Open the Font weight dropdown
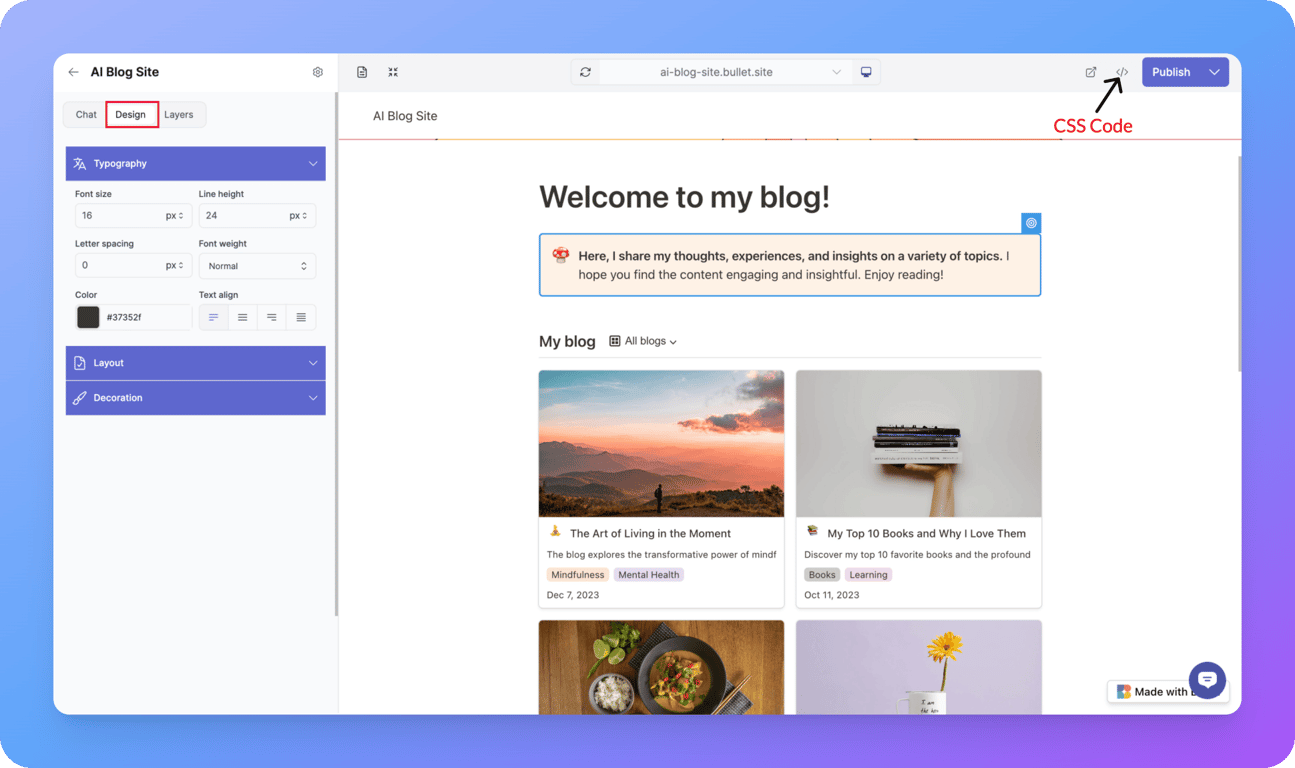1295x768 pixels. pos(257,266)
